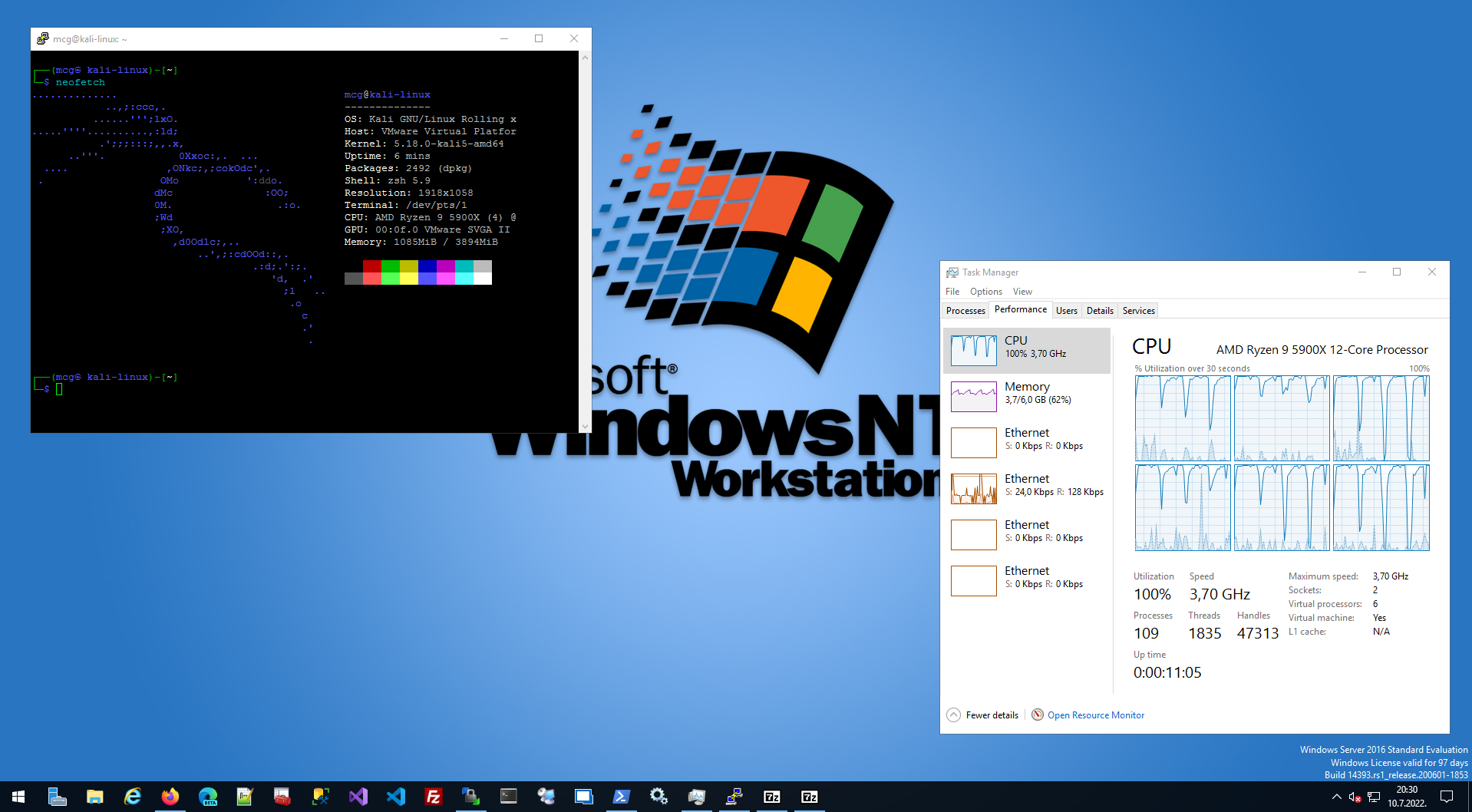The width and height of the screenshot is (1472, 812).
Task: Open Microsoft Edge Beta from the taskbar
Action: 207,797
